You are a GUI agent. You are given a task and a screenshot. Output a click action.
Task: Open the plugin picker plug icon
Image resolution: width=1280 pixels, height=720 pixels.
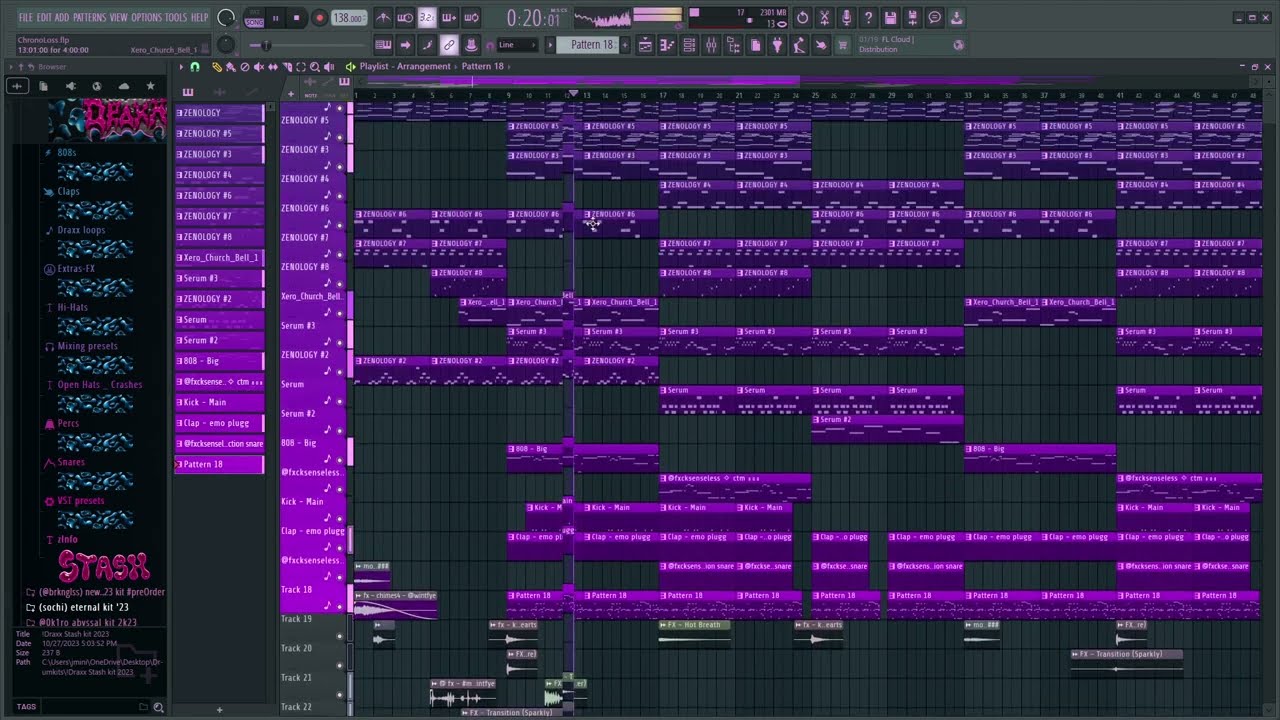click(777, 45)
